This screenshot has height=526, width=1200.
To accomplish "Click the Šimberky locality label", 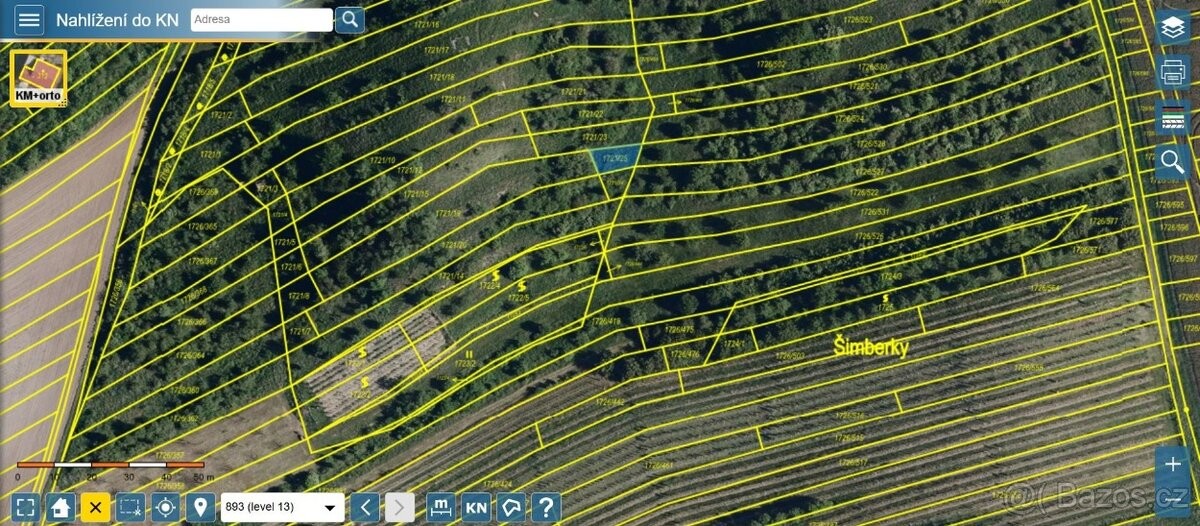I will [x=871, y=348].
